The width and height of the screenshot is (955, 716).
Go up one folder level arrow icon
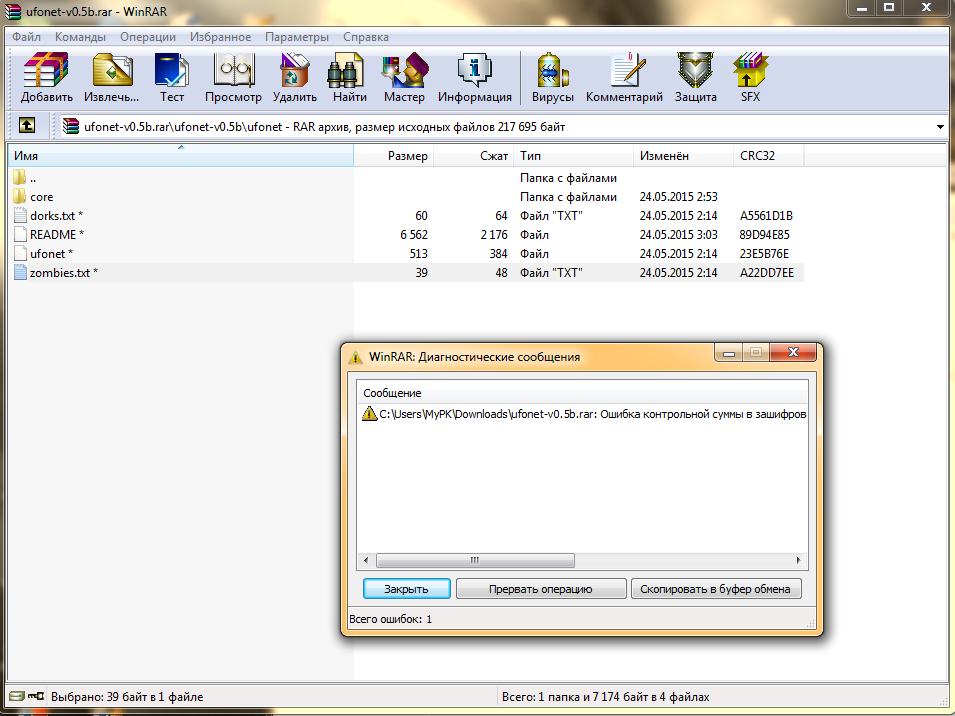(x=27, y=125)
